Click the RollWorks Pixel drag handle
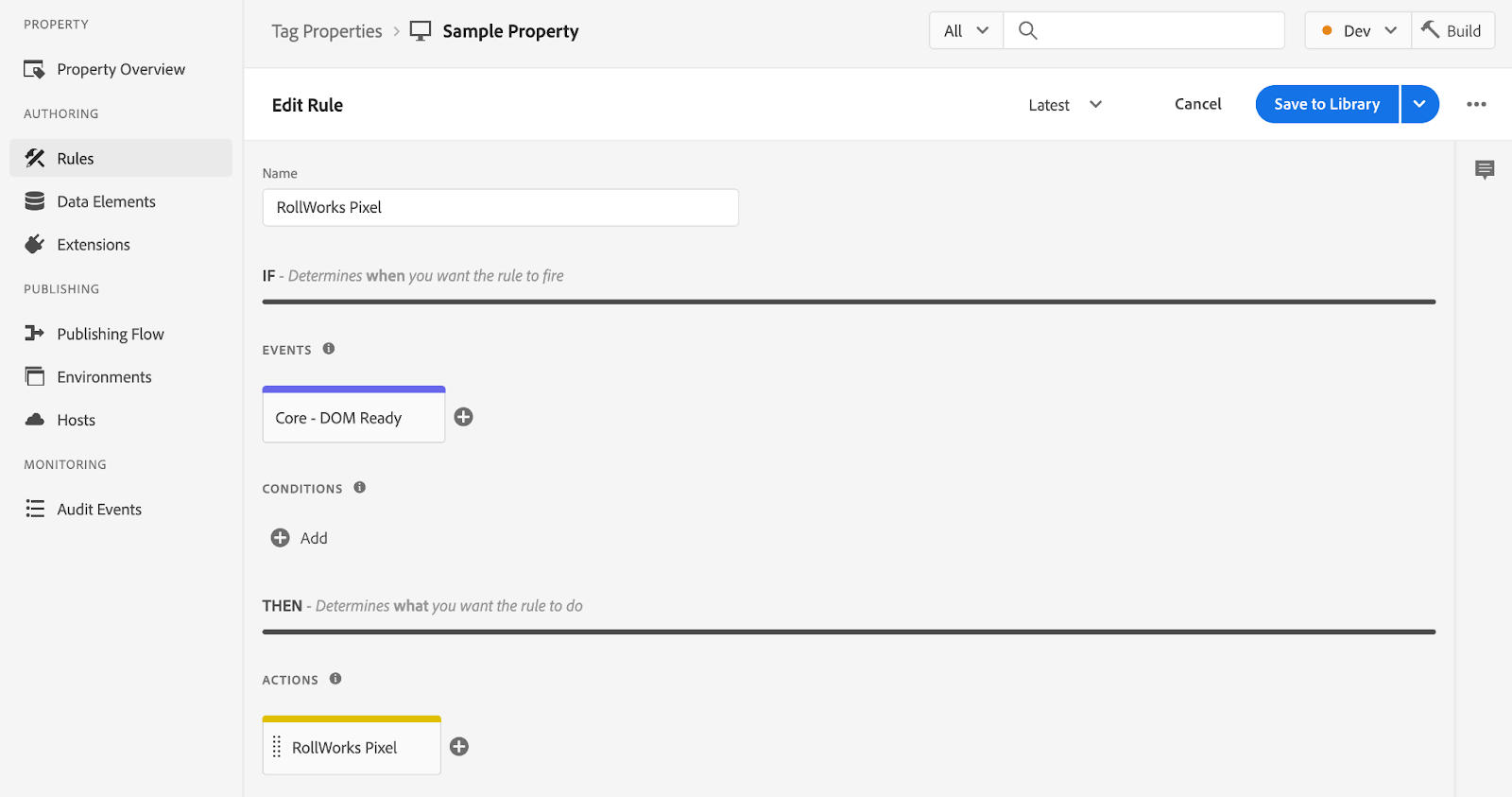The height and width of the screenshot is (797, 1512). [x=277, y=747]
